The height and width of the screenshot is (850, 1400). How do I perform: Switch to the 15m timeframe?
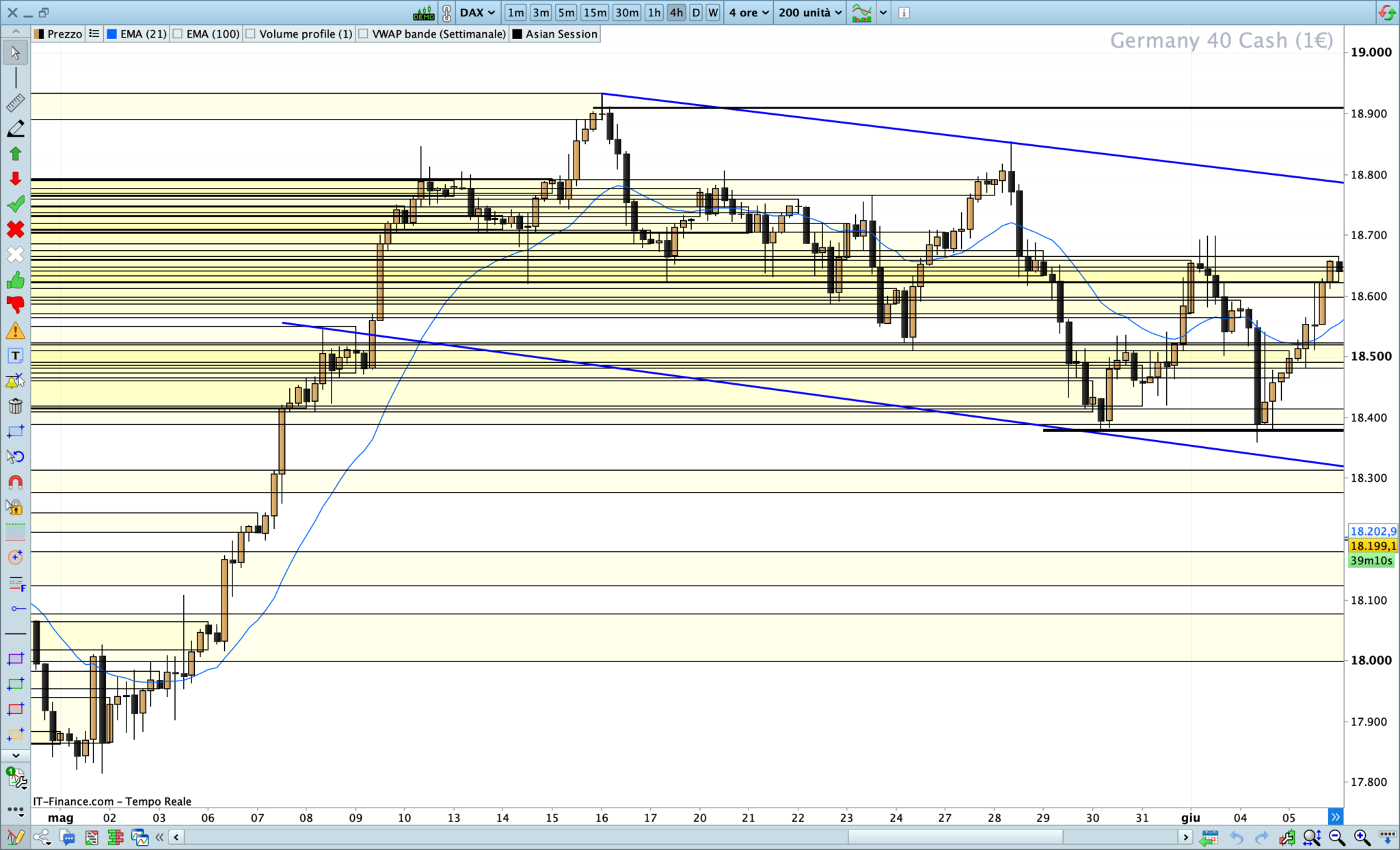(x=594, y=12)
